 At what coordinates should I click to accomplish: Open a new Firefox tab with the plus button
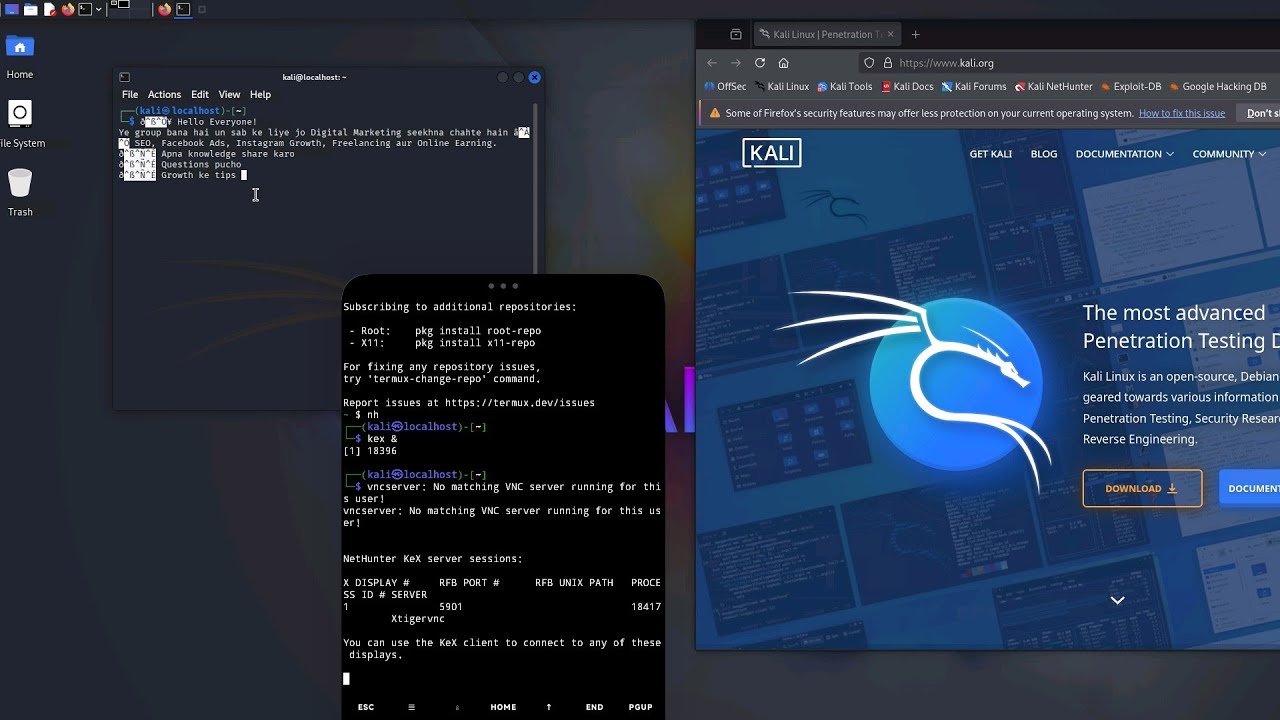[915, 34]
